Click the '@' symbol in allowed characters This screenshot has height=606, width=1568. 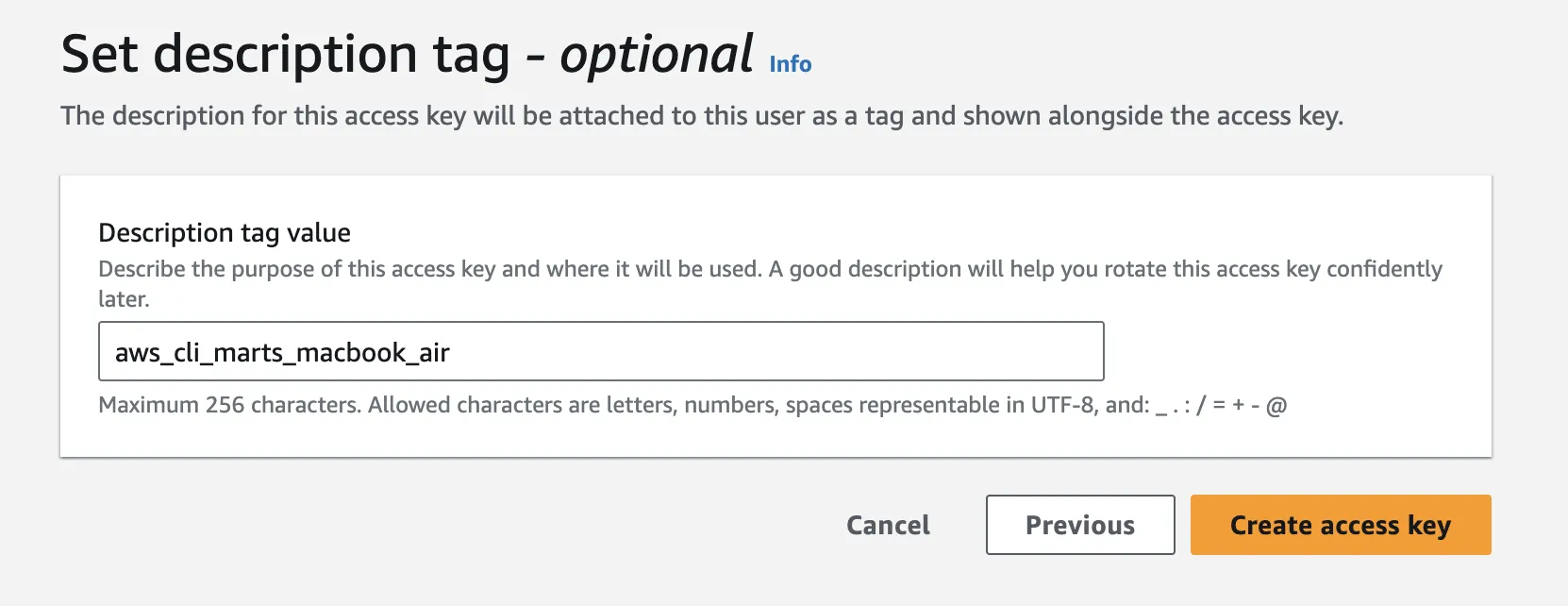(1276, 406)
